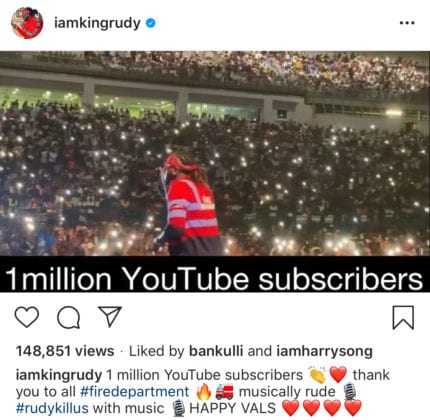The image size is (430, 420).
Task: Click the blue verified badge
Action: (x=151, y=23)
